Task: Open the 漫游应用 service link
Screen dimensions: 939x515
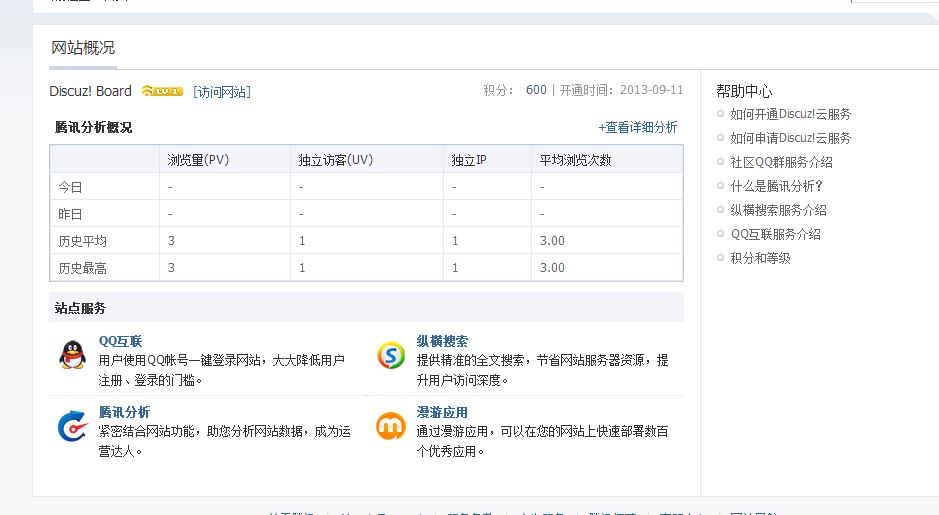Action: (442, 412)
